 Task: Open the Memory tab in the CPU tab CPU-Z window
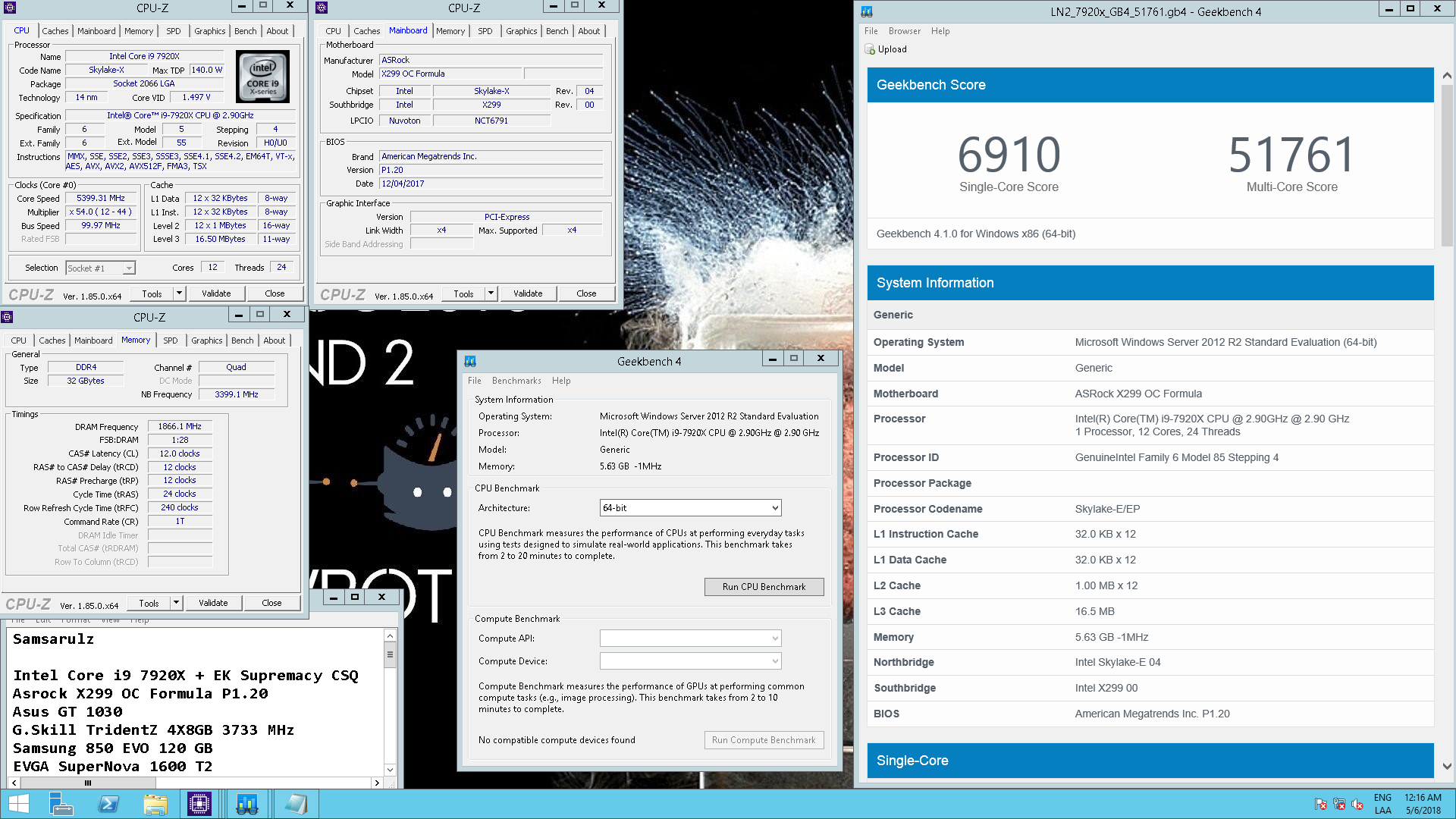point(139,31)
